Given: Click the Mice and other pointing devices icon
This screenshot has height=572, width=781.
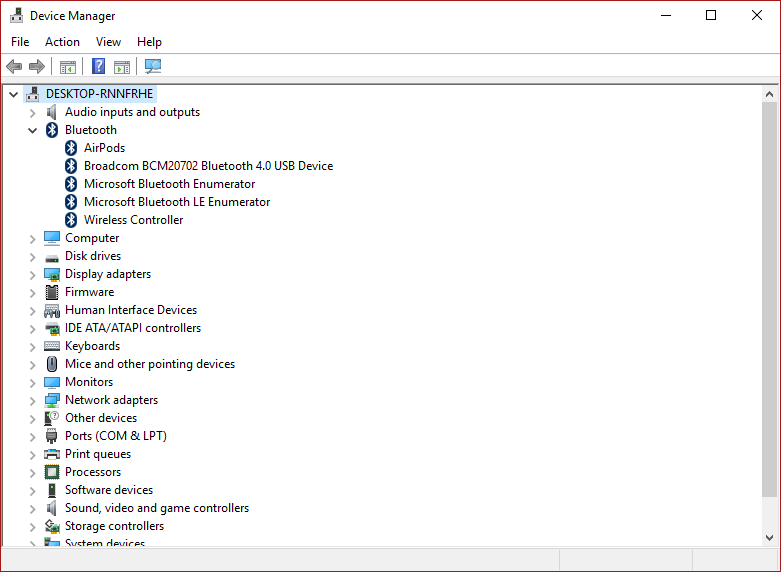Looking at the screenshot, I should coord(52,364).
